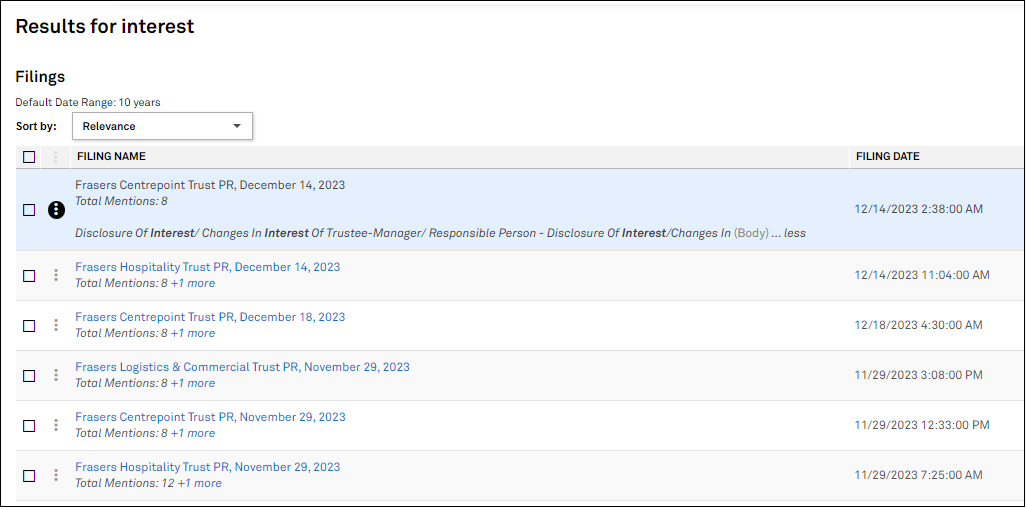Click the FILING NAME column header
Viewport: 1026px width, 510px height.
(111, 157)
